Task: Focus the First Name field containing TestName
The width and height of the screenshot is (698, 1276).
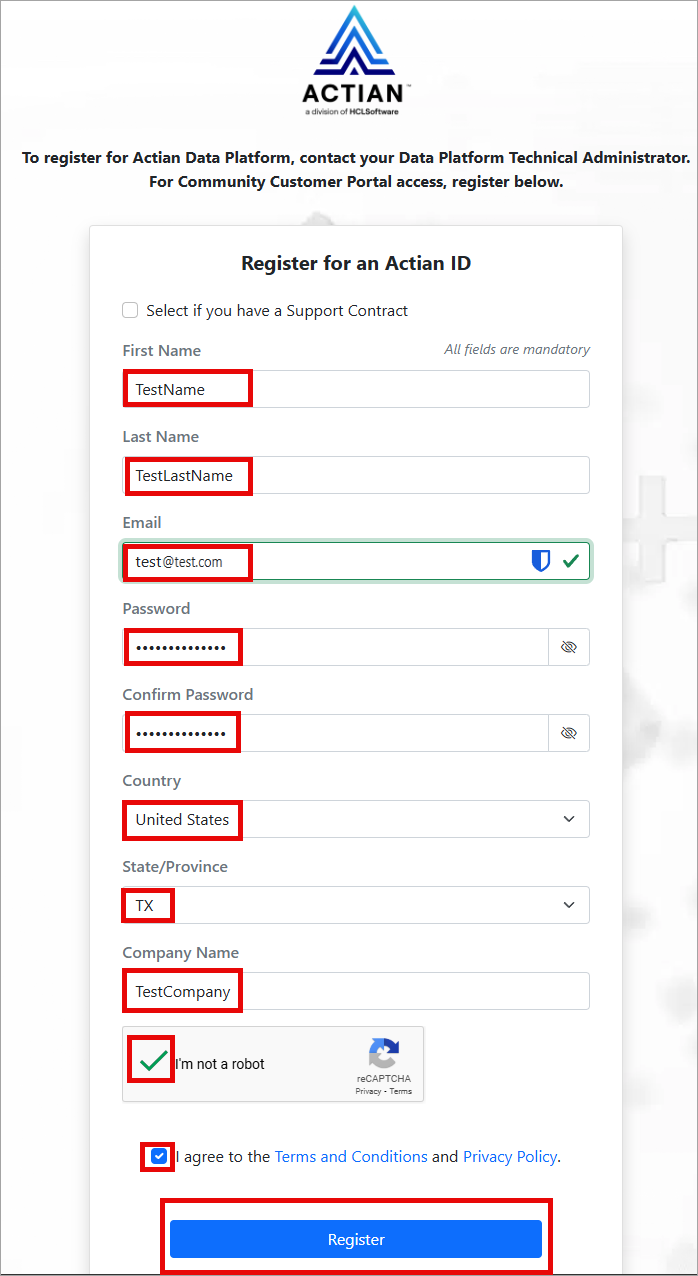Action: tap(356, 389)
